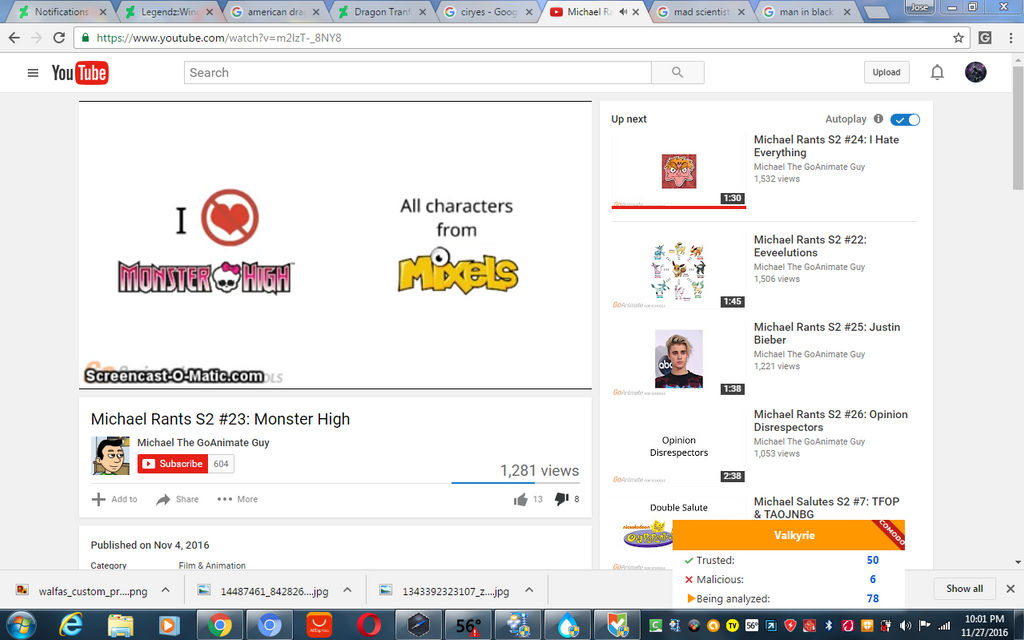The height and width of the screenshot is (640, 1024).
Task: Open Michael Salutes S2 #7 video link
Action: click(826, 507)
